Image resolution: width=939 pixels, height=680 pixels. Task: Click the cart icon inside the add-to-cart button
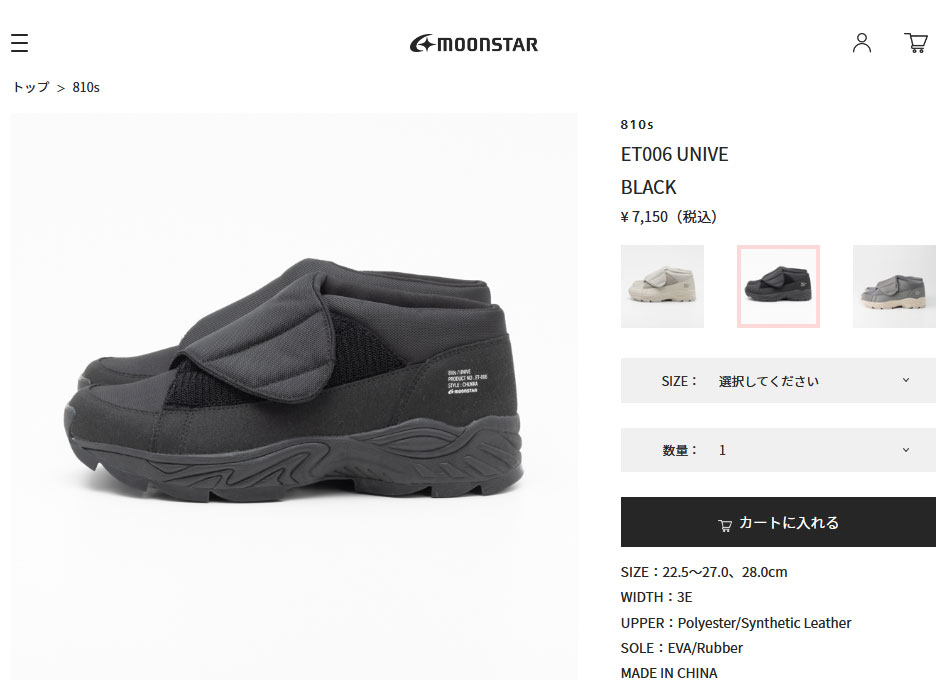tap(725, 525)
